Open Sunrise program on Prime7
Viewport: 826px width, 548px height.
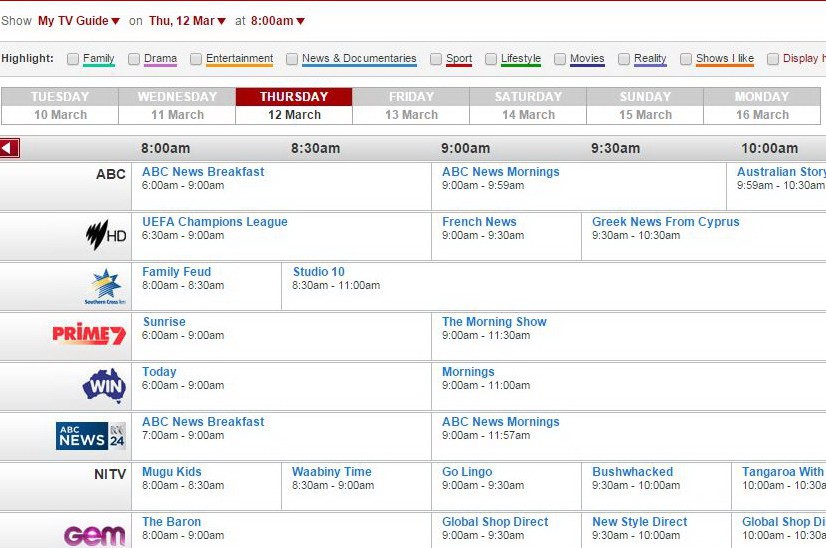pyautogui.click(x=164, y=322)
